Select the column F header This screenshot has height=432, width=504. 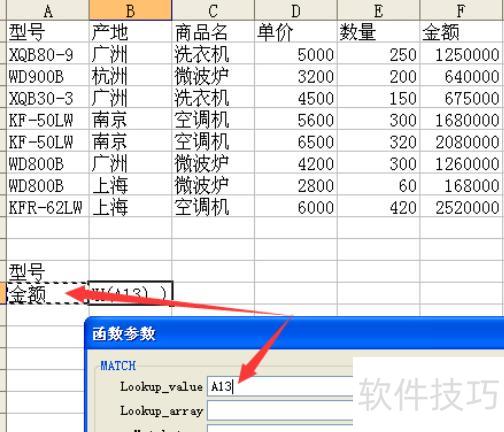pyautogui.click(x=462, y=10)
